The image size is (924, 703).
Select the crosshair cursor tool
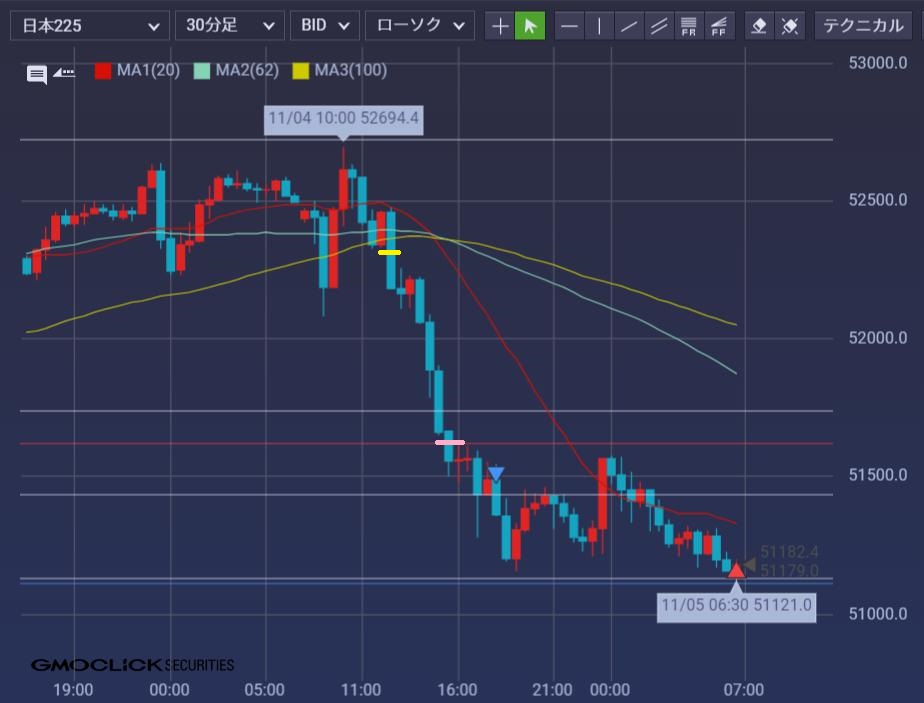500,25
